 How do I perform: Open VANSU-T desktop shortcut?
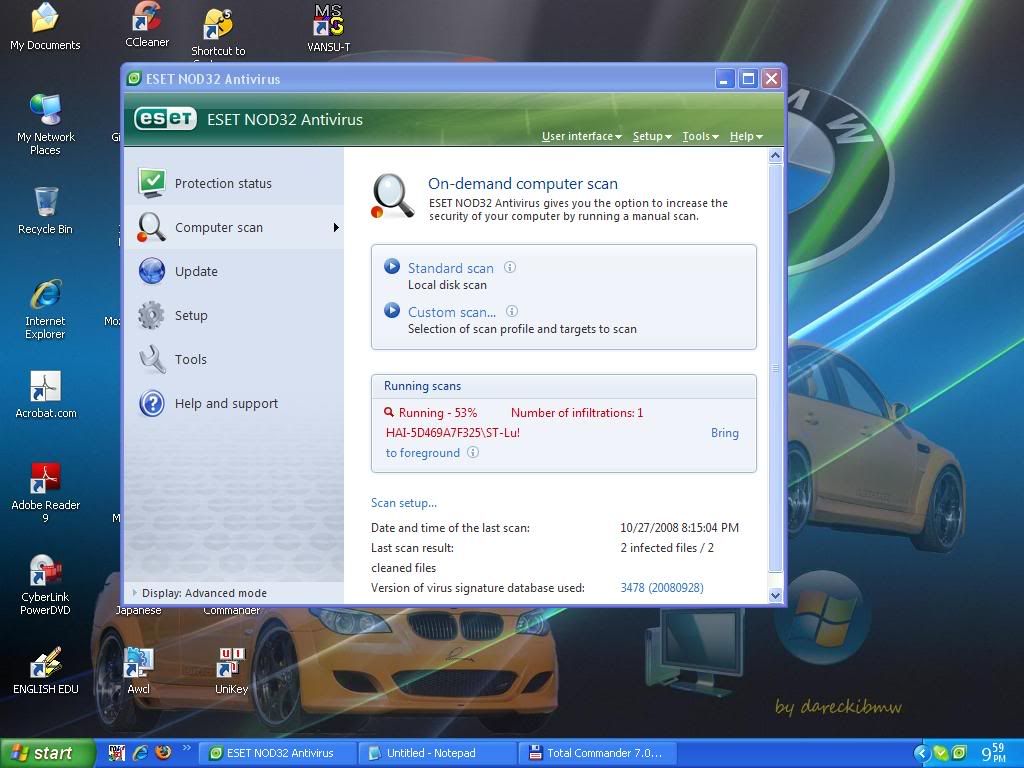[328, 28]
